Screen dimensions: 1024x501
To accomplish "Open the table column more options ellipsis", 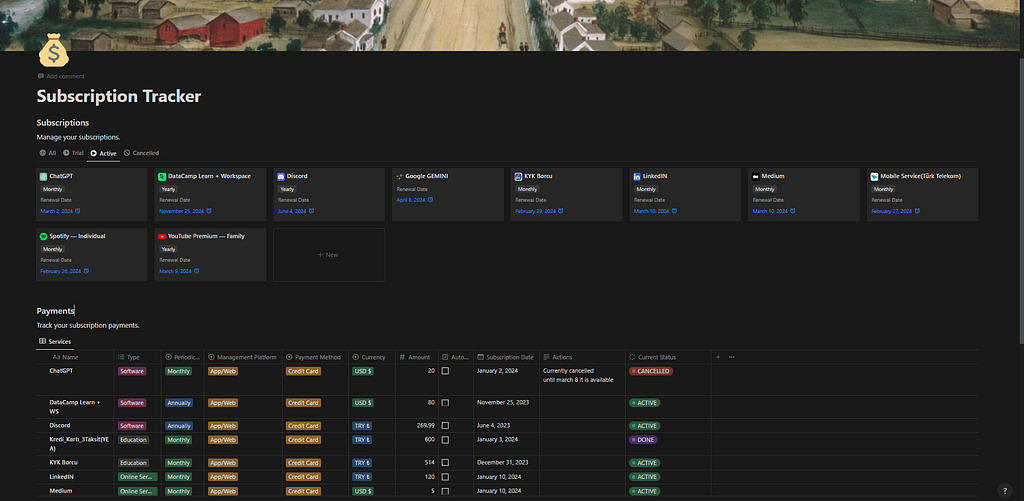I will 731,357.
